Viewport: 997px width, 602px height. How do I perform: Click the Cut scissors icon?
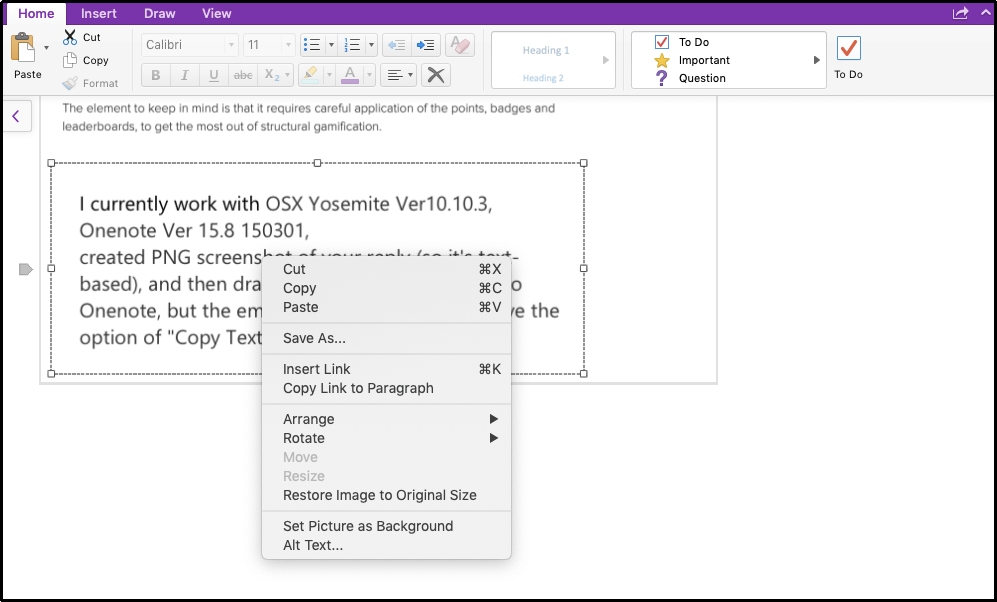pyautogui.click(x=69, y=37)
